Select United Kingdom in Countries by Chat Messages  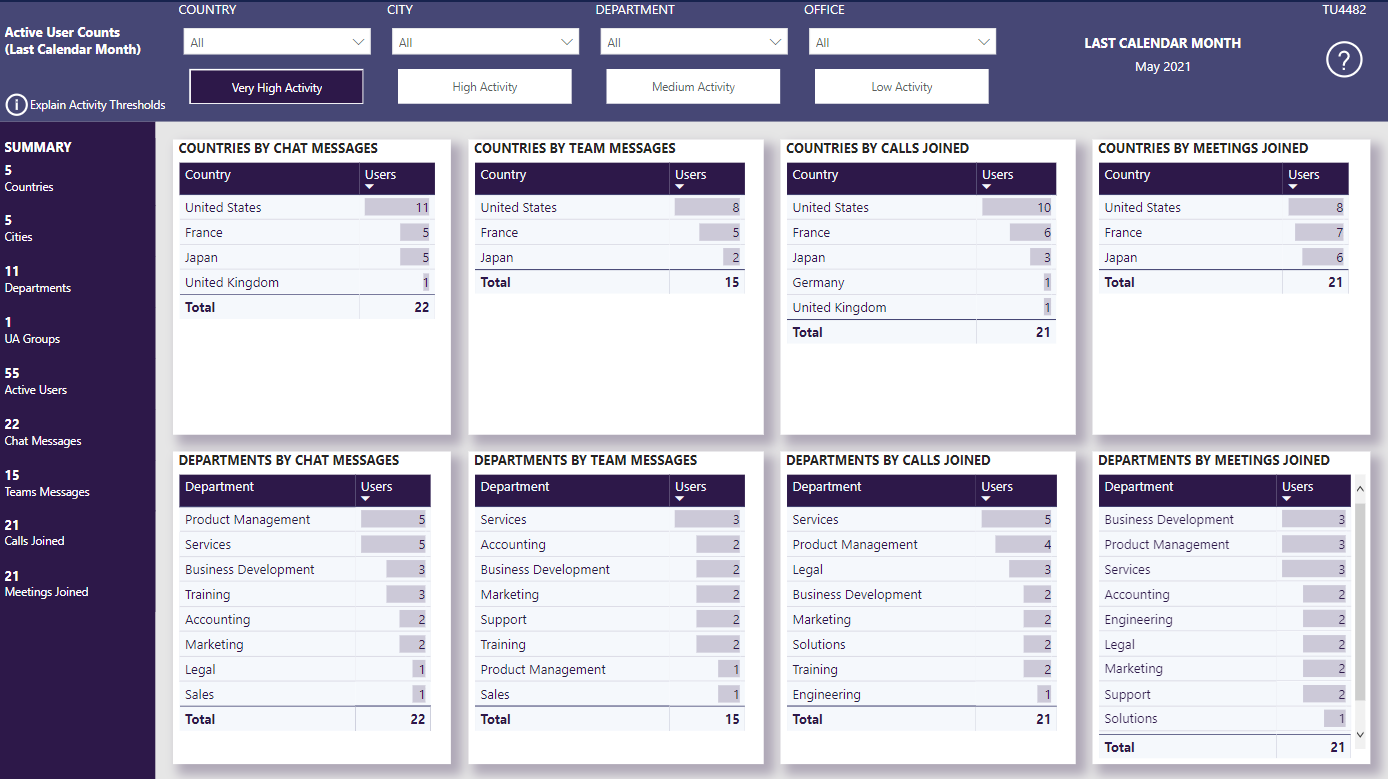pyautogui.click(x=307, y=283)
